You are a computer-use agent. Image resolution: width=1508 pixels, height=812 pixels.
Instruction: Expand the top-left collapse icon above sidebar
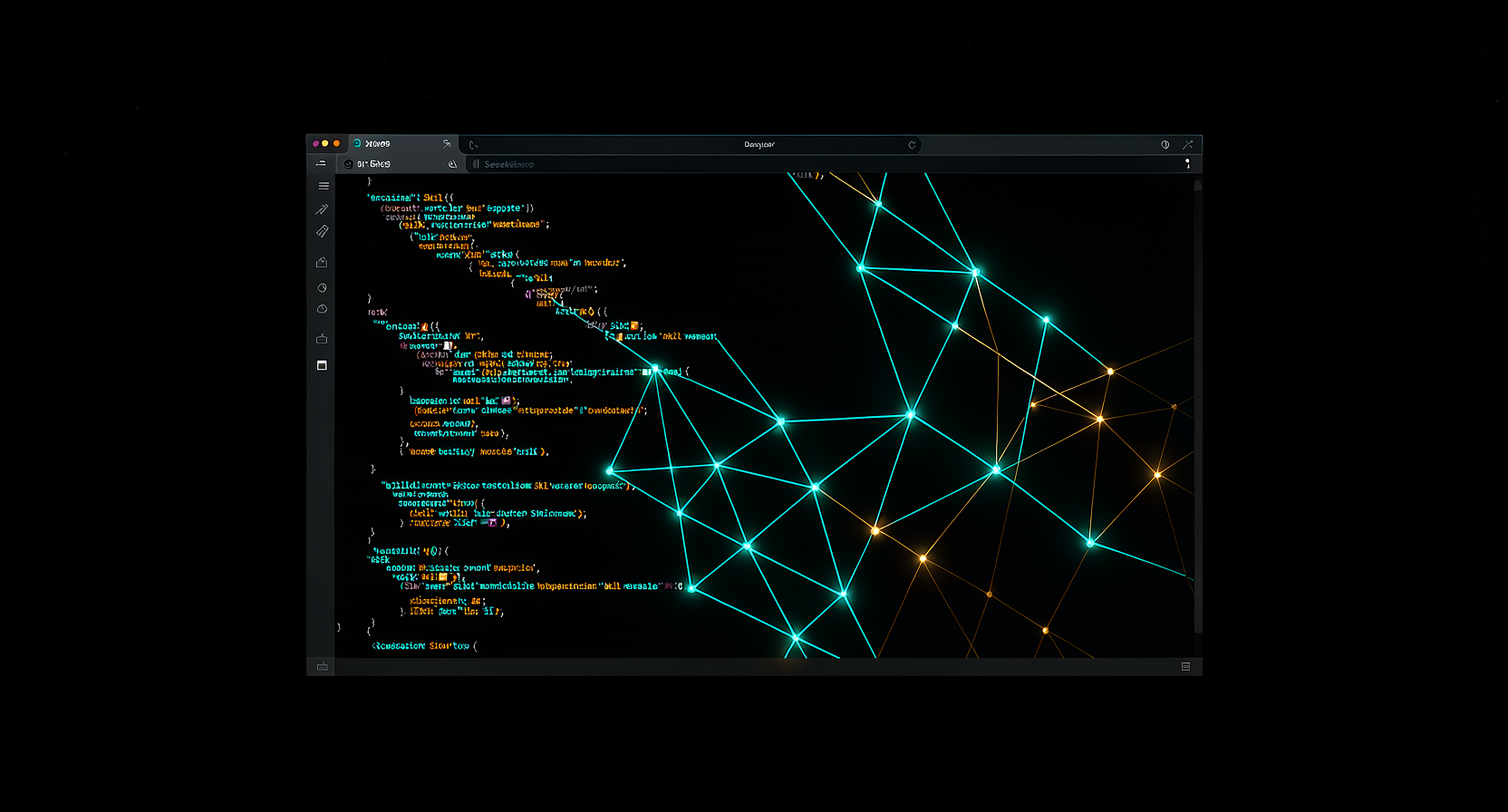point(321,164)
